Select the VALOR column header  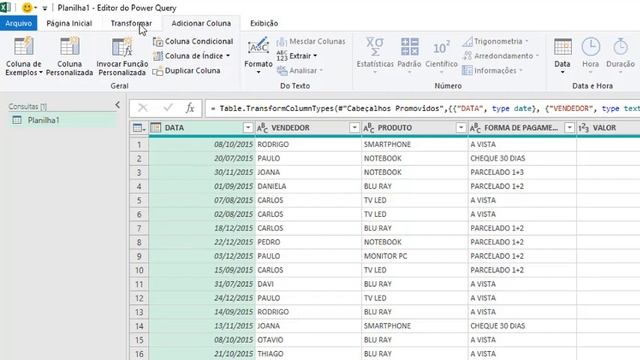pyautogui.click(x=609, y=128)
